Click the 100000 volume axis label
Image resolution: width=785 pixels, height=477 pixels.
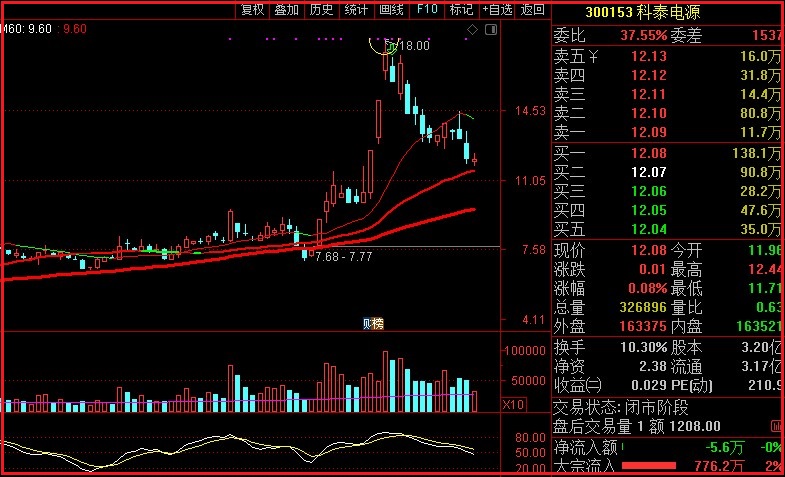tap(525, 351)
